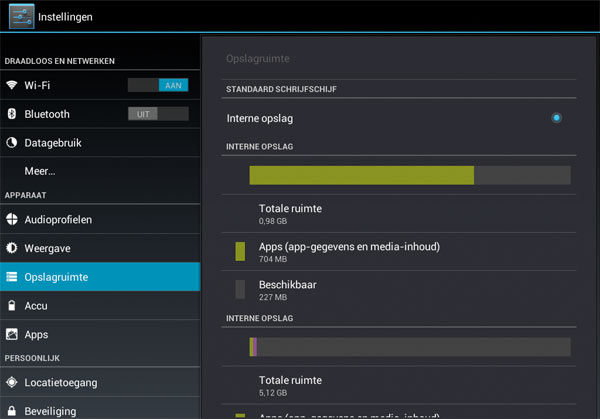
Task: Tap the Weergave brightness icon
Action: coord(12,248)
